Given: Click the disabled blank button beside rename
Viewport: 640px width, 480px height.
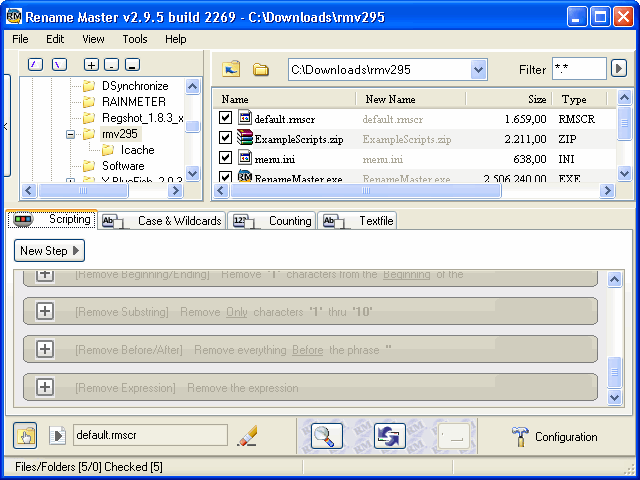Looking at the screenshot, I should point(453,436).
